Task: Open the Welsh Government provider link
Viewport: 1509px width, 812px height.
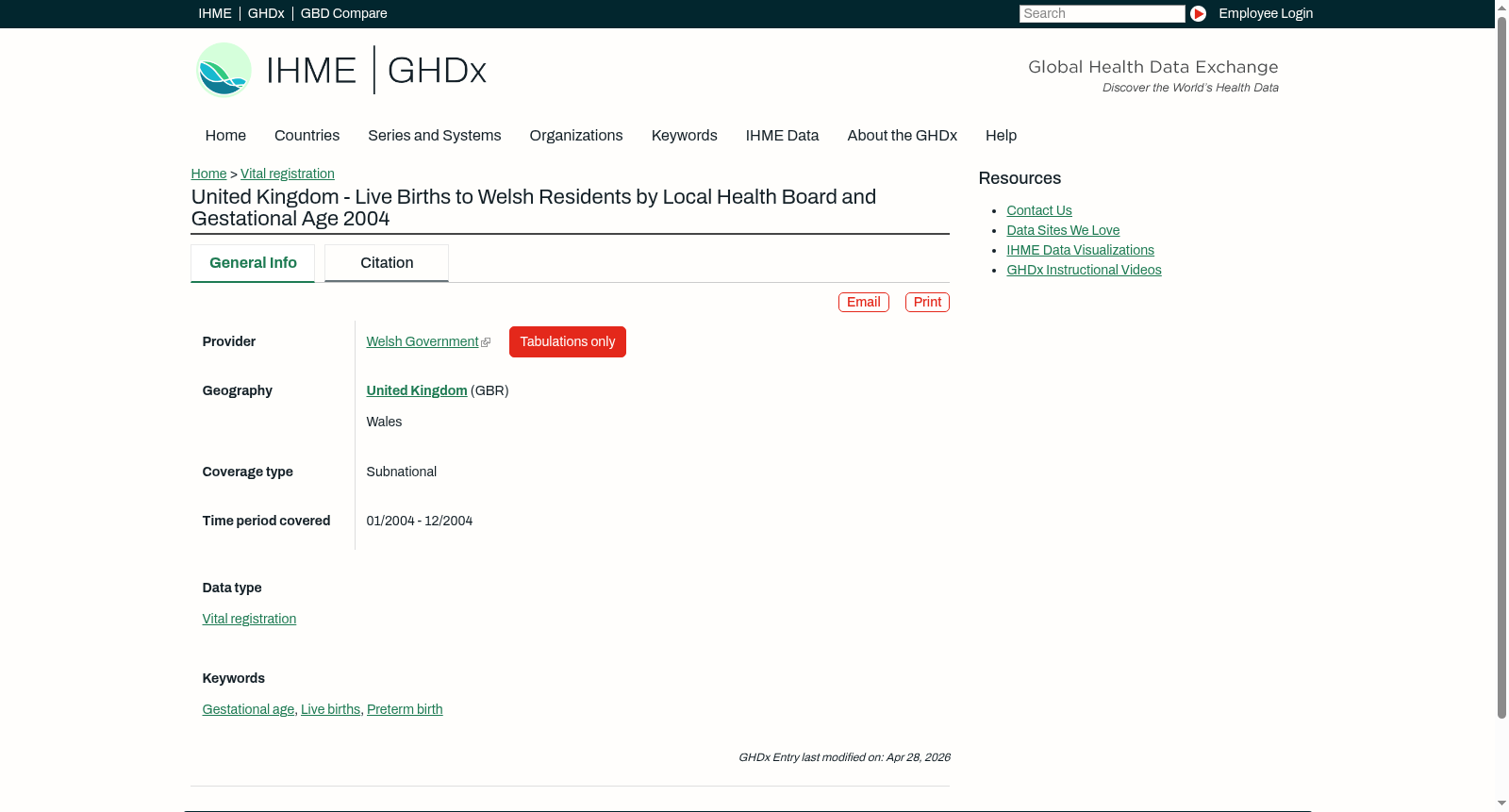Action: point(423,341)
